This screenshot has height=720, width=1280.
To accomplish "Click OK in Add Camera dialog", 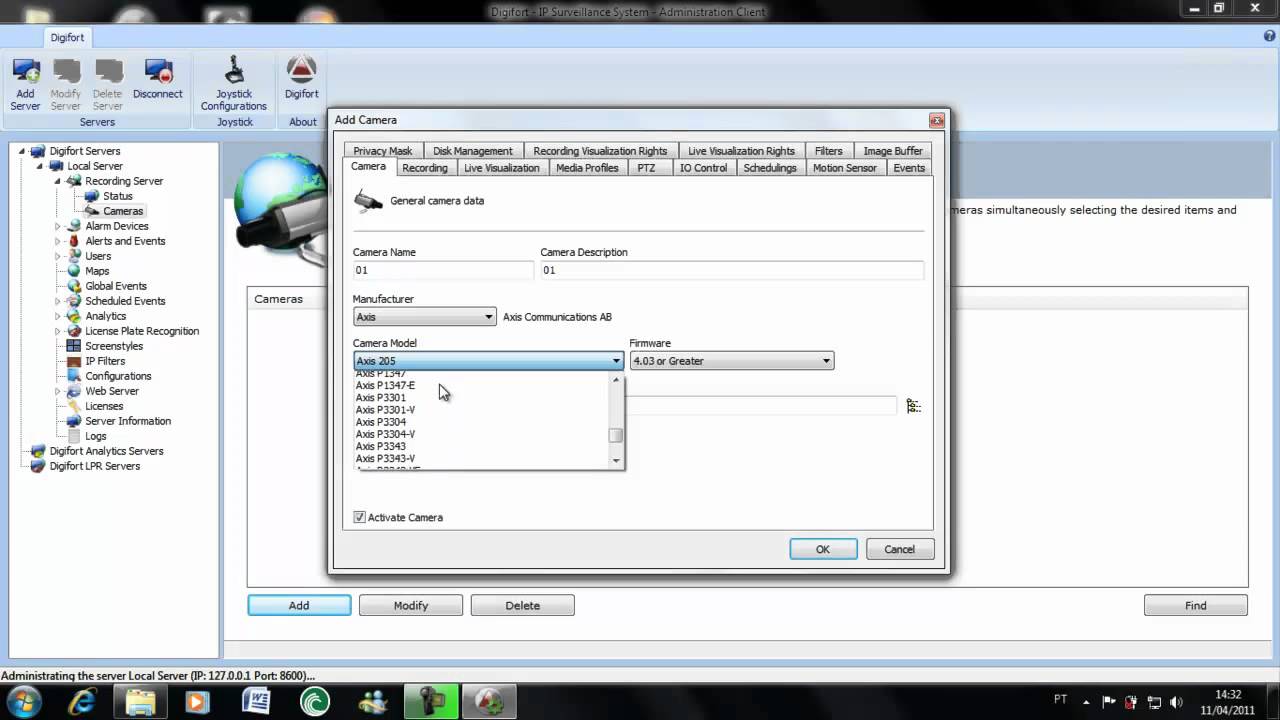I will [x=823, y=549].
